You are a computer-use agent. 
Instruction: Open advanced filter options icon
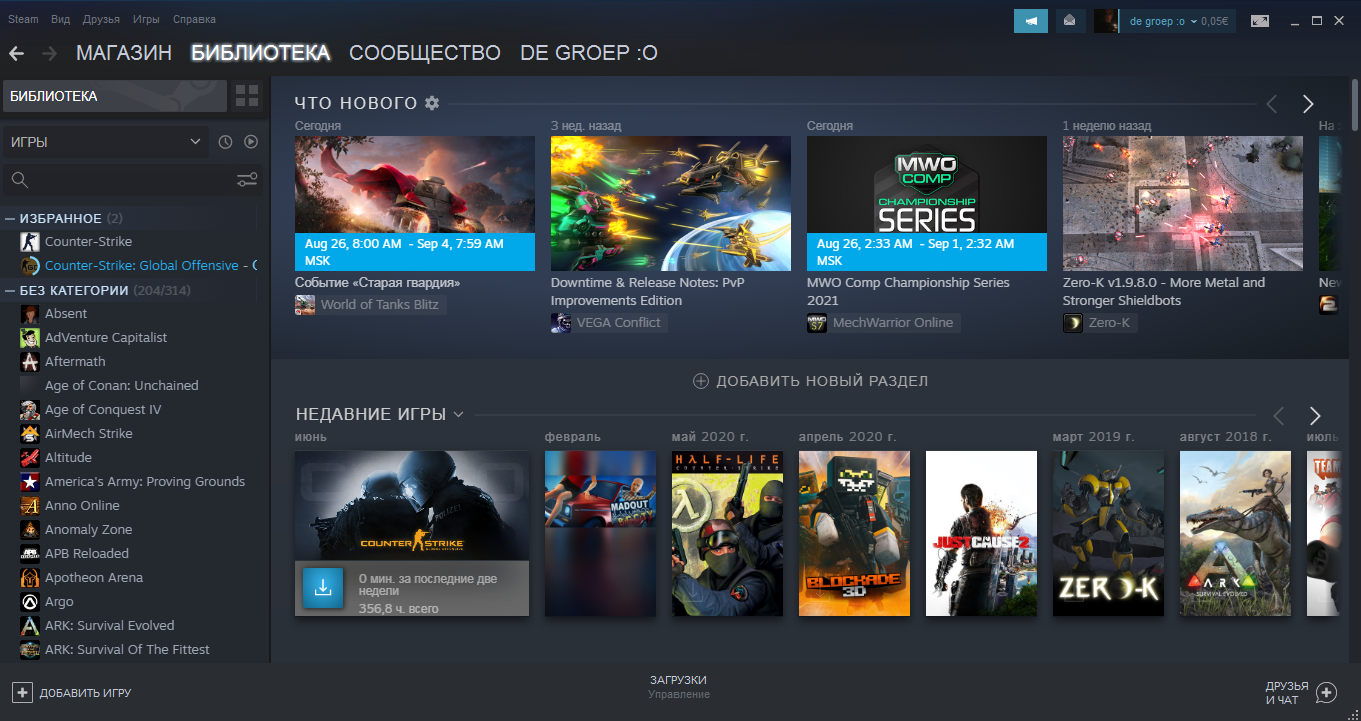coord(247,180)
